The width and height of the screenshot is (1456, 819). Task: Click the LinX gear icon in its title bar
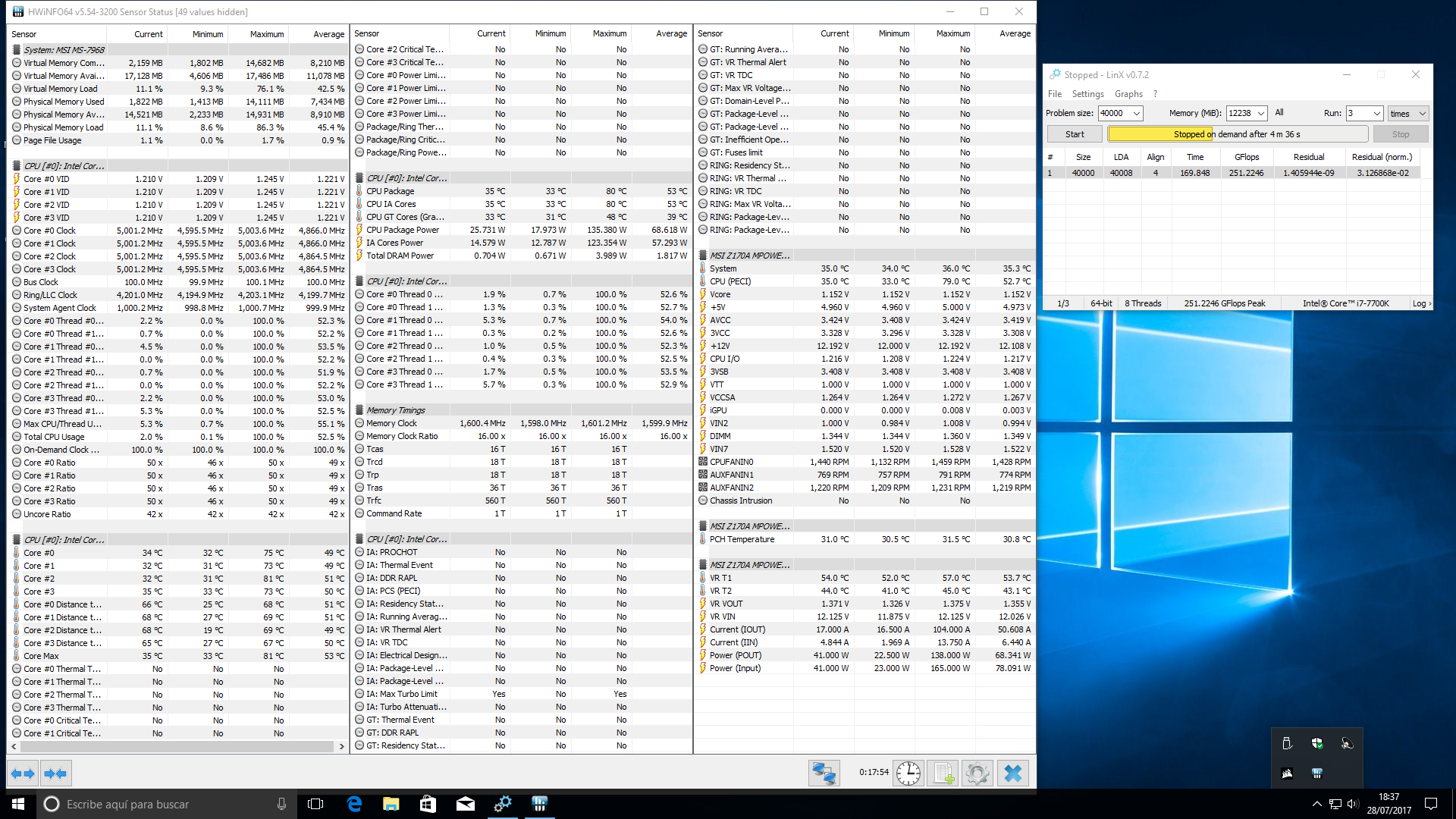point(1055,74)
